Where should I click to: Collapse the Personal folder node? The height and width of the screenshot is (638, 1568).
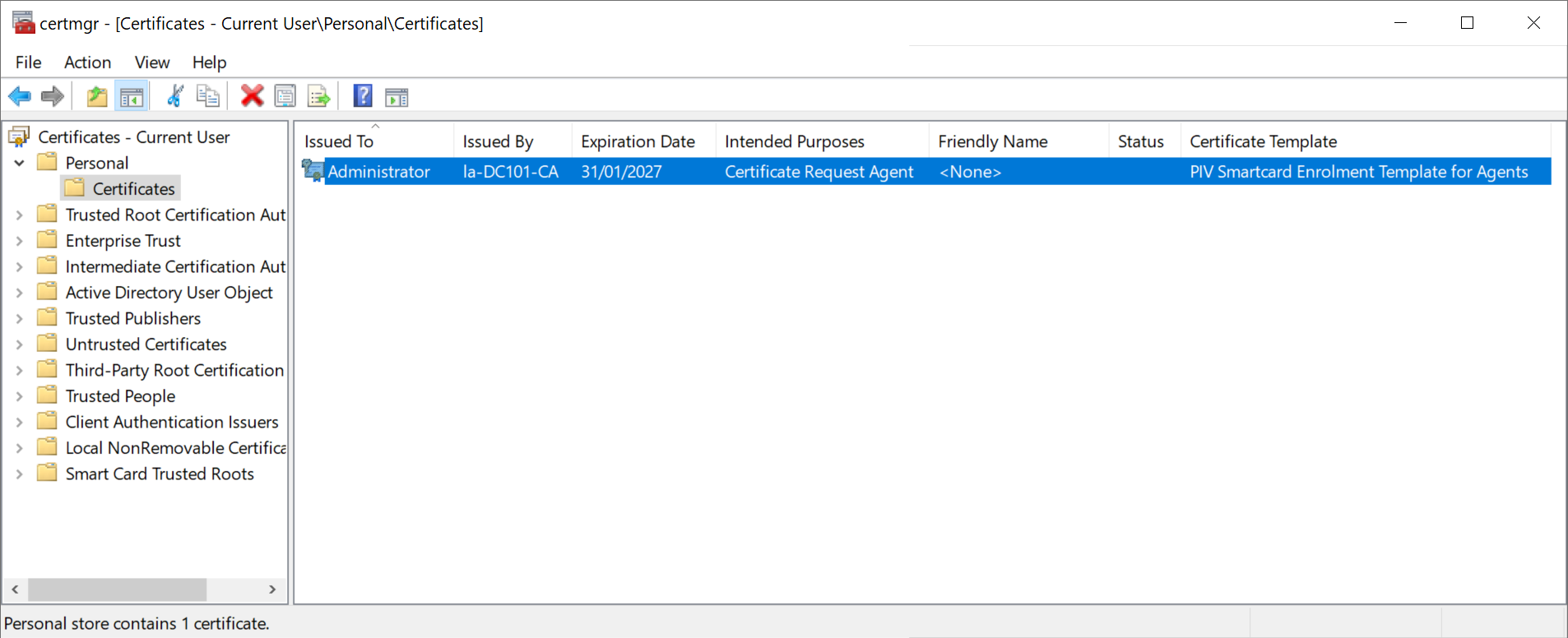(x=20, y=163)
